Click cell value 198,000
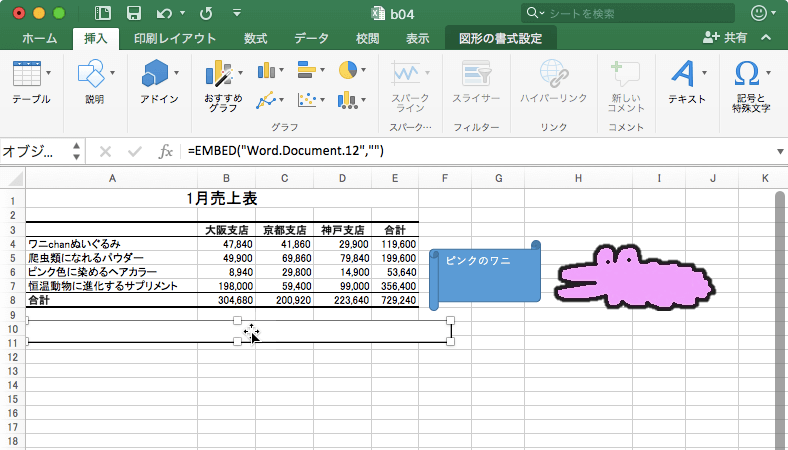Viewport: 788px width, 450px height. (x=227, y=286)
